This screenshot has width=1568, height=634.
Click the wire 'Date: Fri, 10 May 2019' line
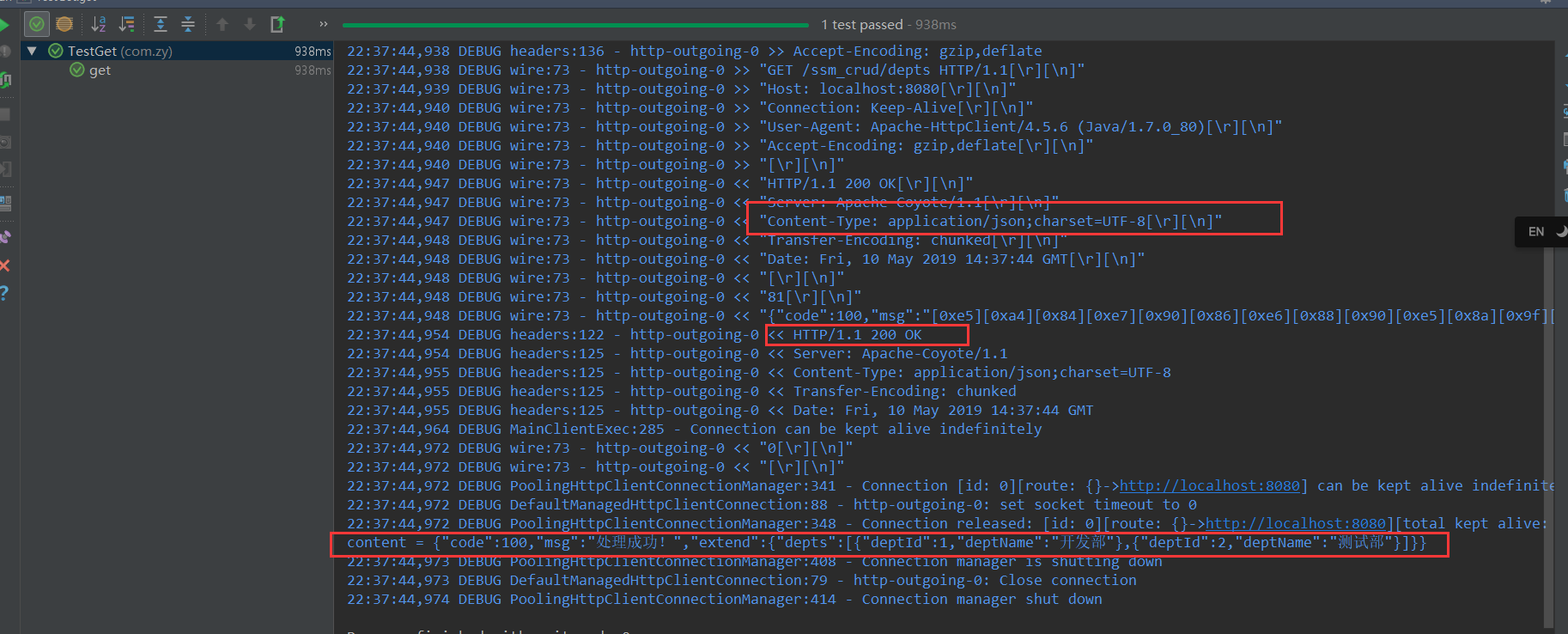tap(746, 259)
